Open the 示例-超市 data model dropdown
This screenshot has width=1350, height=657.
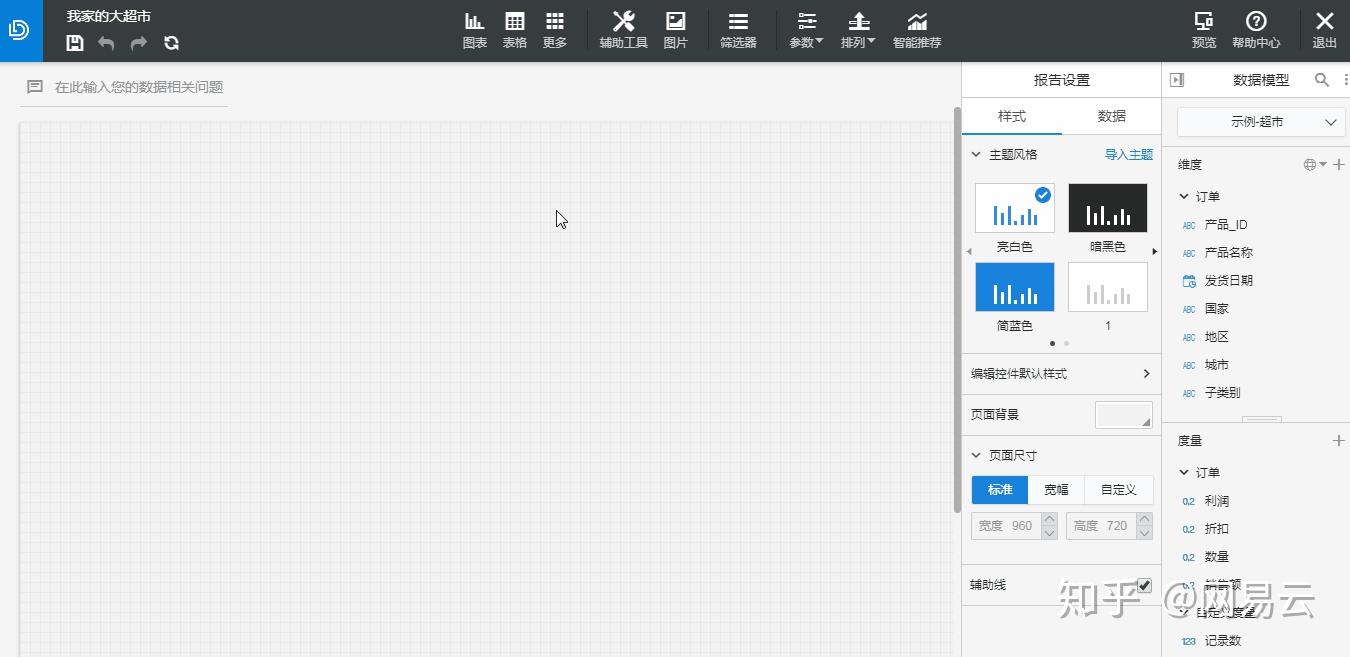click(1260, 122)
